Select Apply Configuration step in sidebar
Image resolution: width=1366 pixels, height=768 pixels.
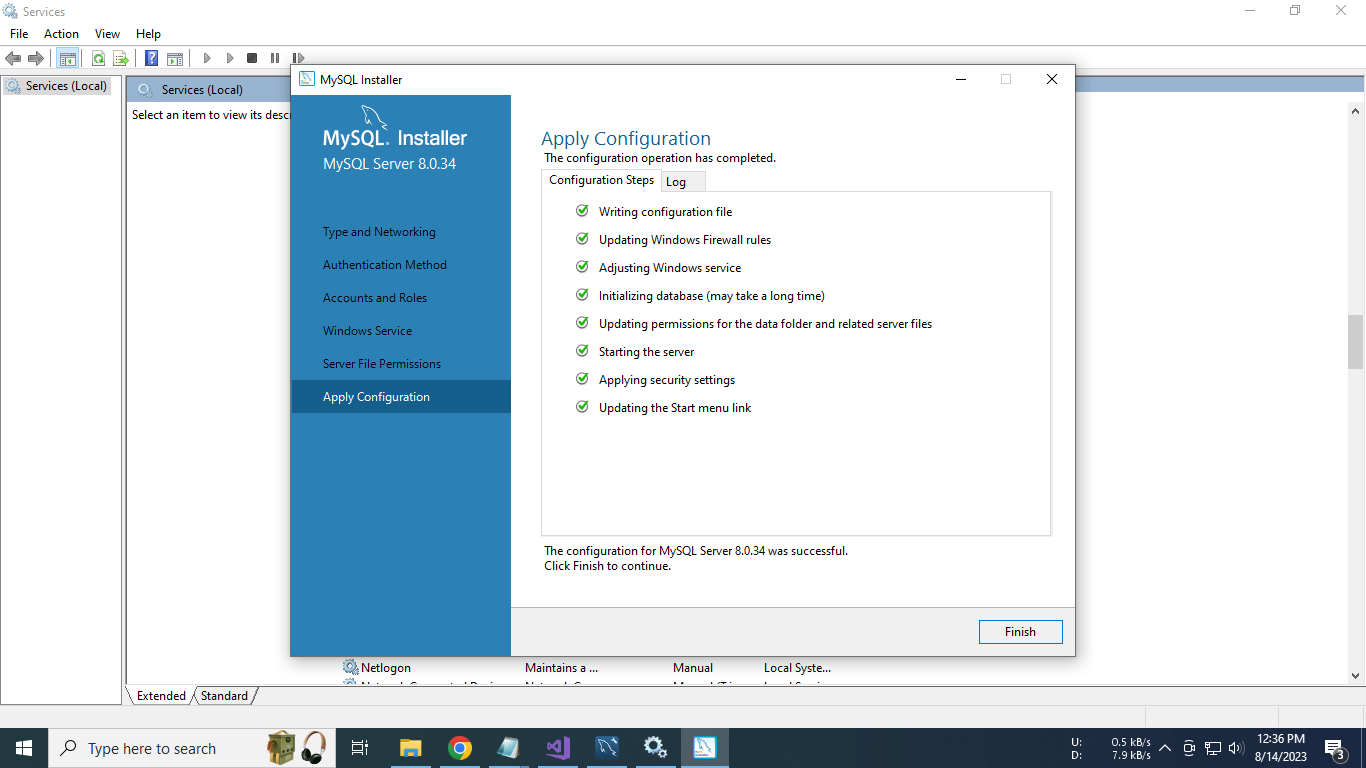tap(401, 397)
